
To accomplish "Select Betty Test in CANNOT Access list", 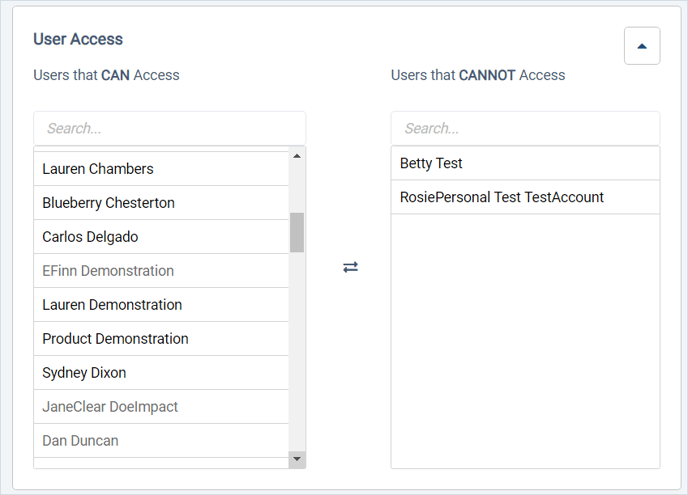I will coord(525,163).
